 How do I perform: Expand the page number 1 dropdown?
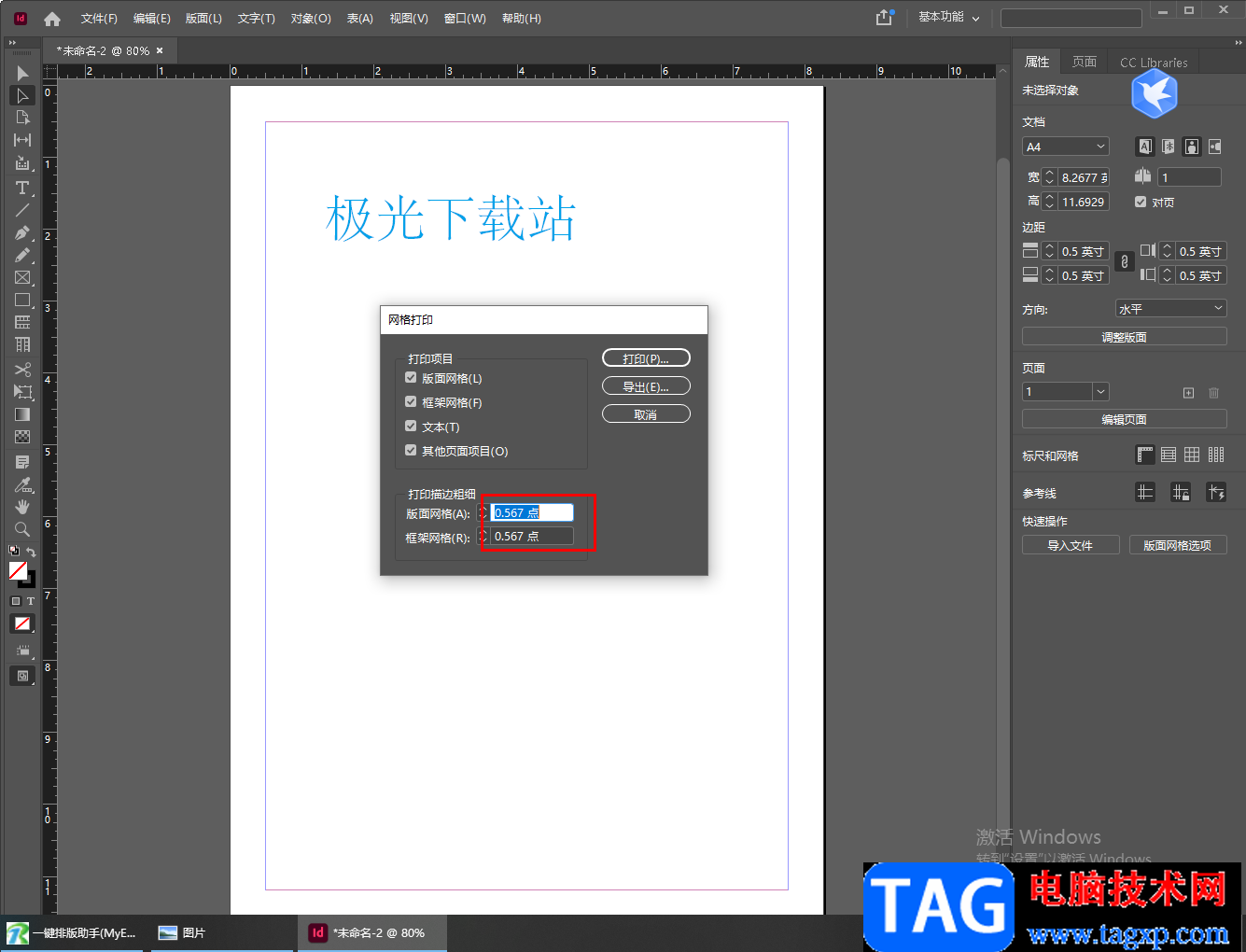[1101, 392]
